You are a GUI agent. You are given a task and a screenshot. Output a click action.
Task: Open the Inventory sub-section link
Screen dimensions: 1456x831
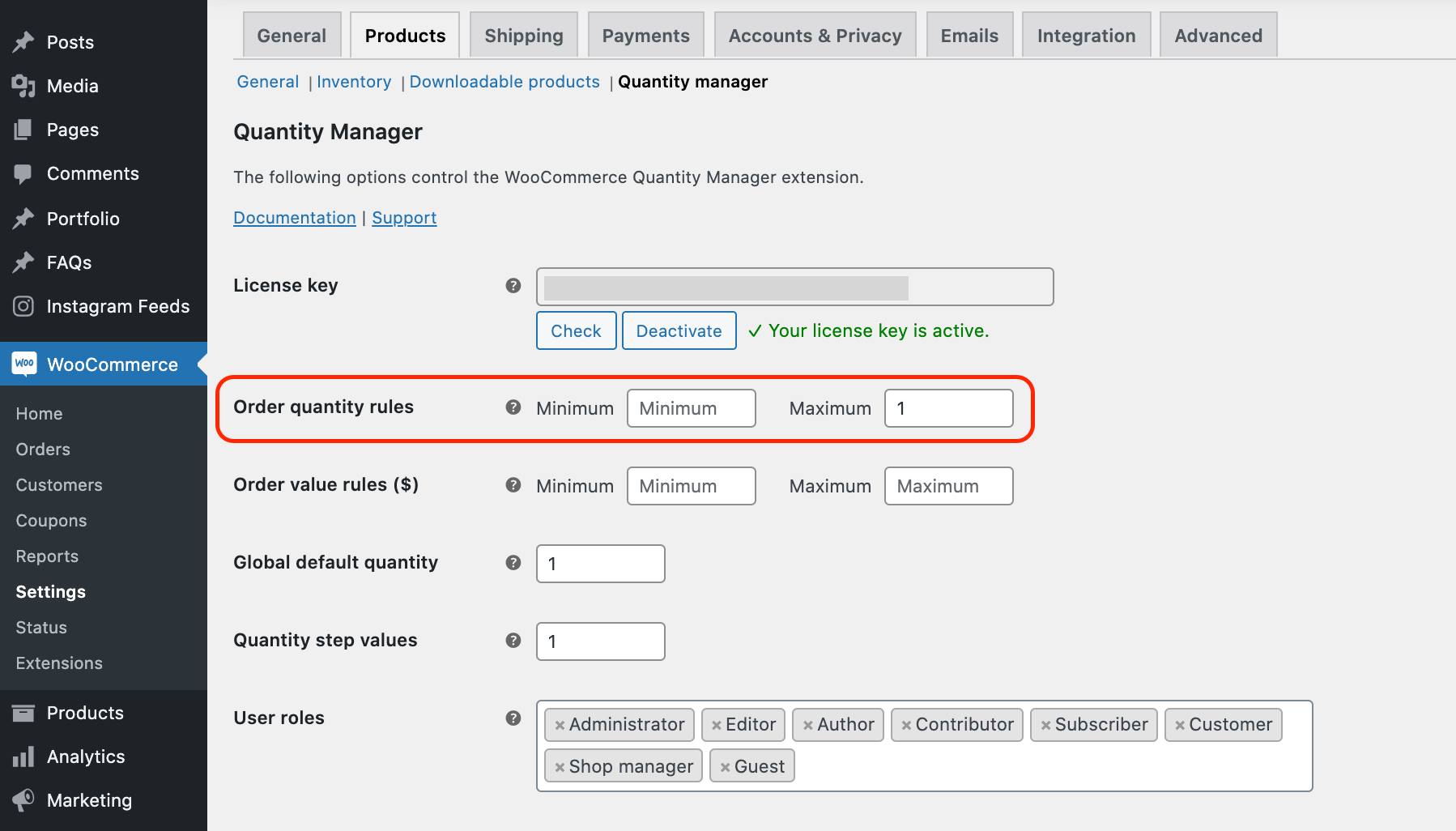tap(354, 82)
